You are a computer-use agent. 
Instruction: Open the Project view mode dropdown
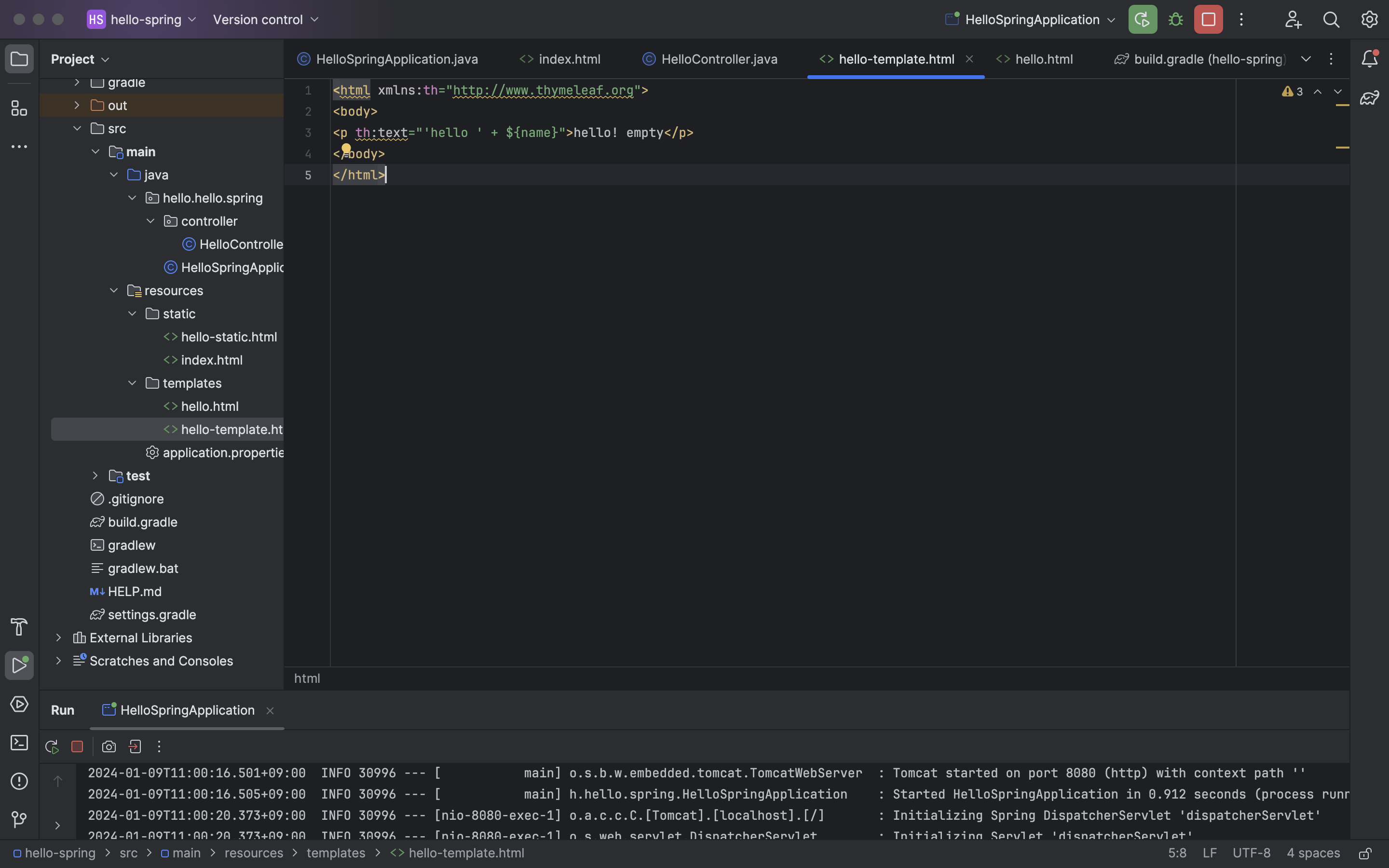[80, 59]
